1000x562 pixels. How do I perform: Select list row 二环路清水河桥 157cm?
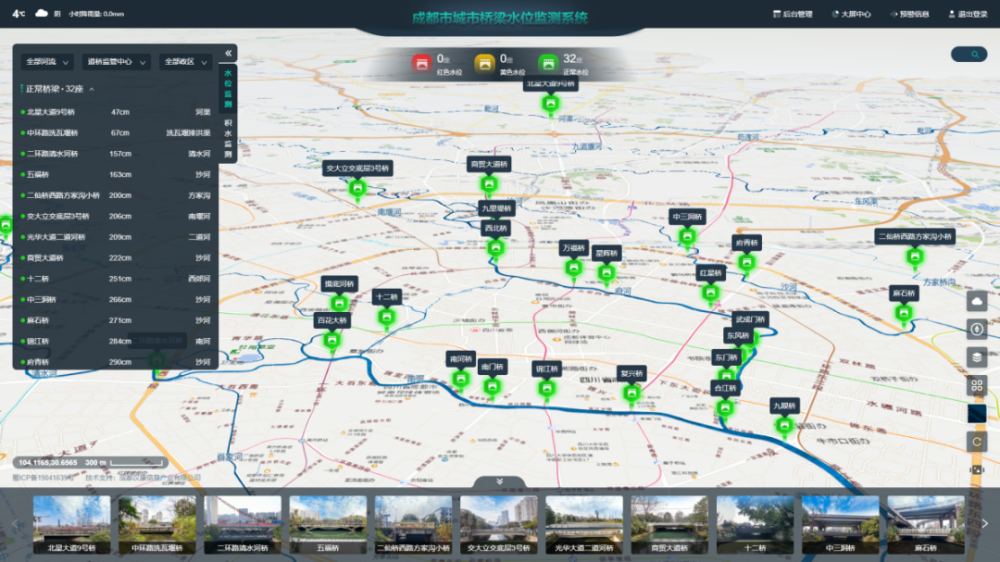click(x=115, y=154)
